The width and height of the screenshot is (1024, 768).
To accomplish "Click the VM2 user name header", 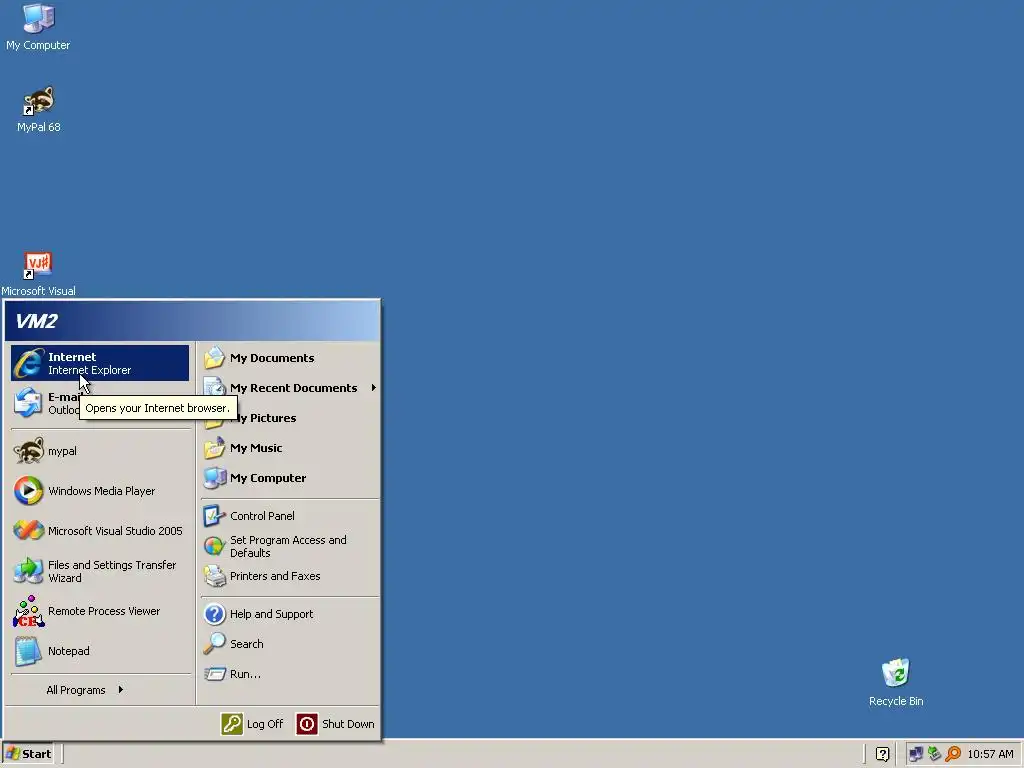I will click(x=192, y=321).
